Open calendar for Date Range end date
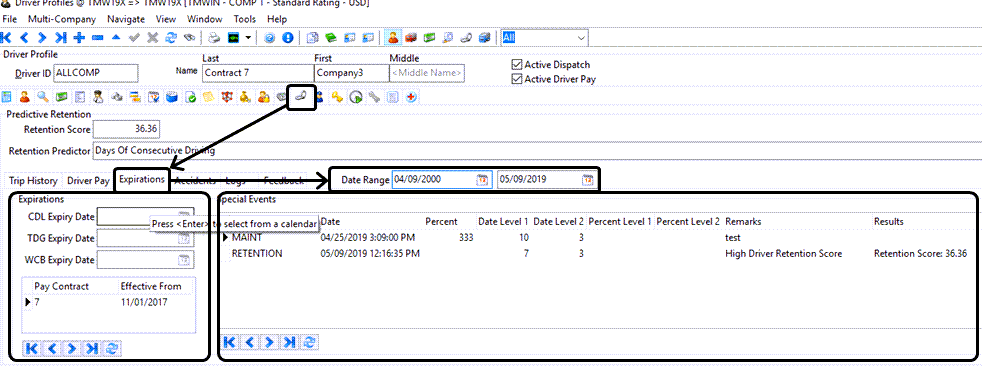 pyautogui.click(x=587, y=180)
